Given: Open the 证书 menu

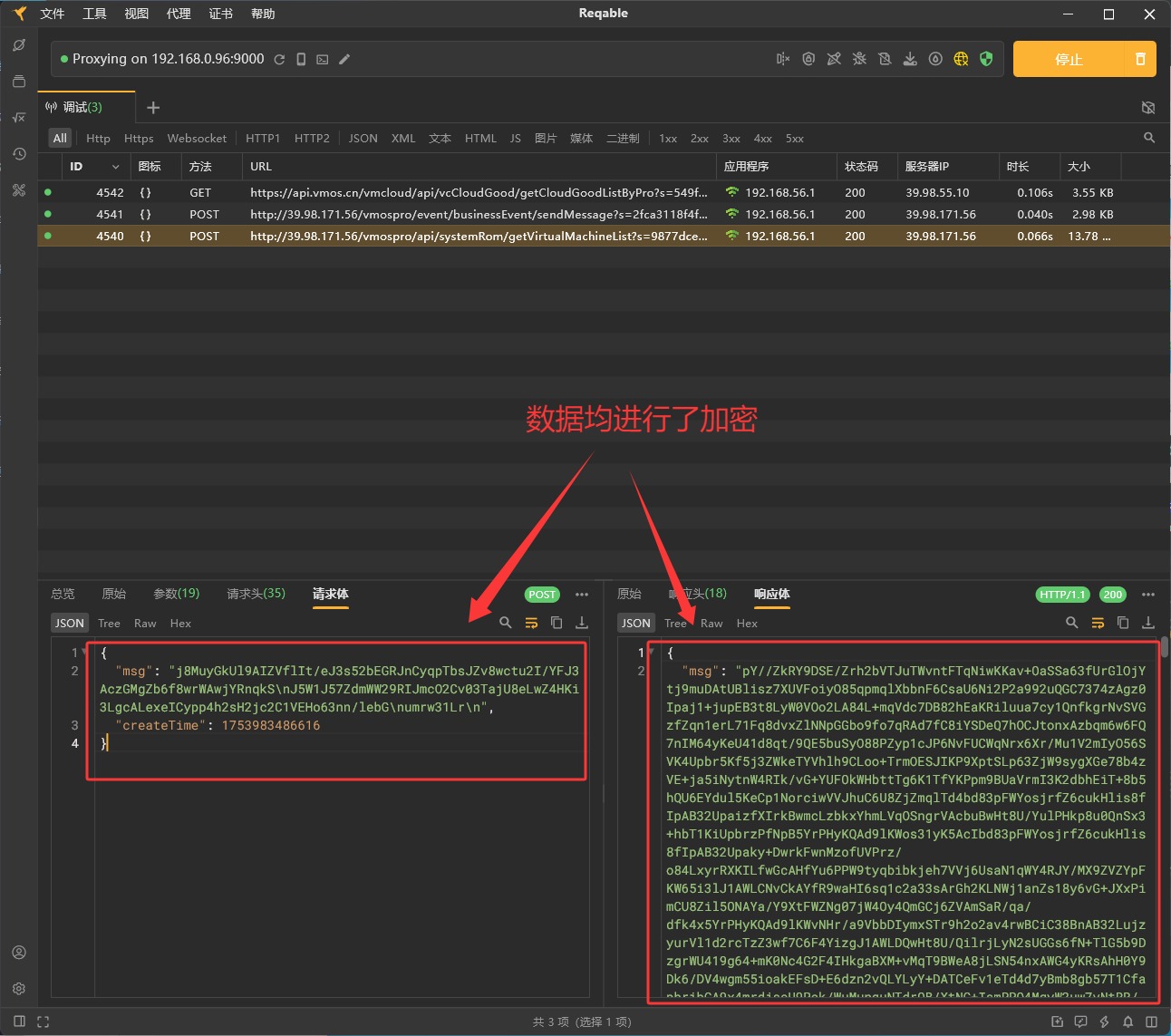Looking at the screenshot, I should tap(220, 14).
